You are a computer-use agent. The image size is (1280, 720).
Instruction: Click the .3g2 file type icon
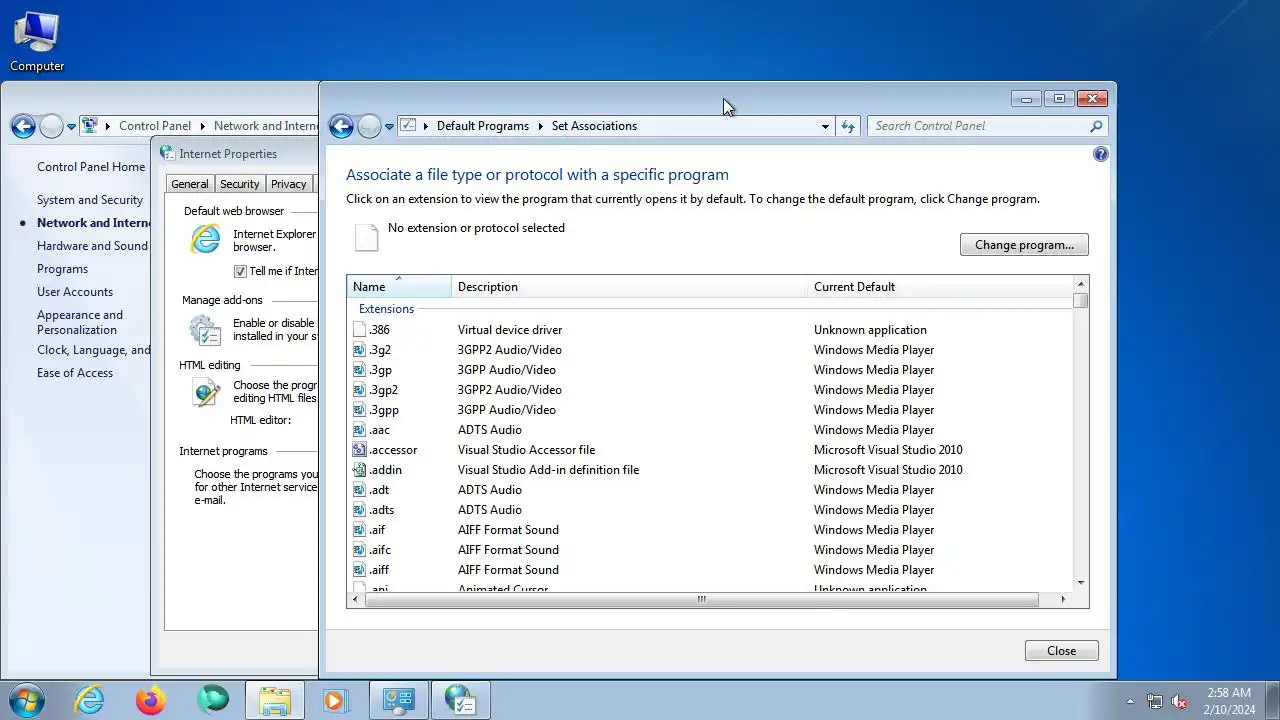tap(359, 350)
